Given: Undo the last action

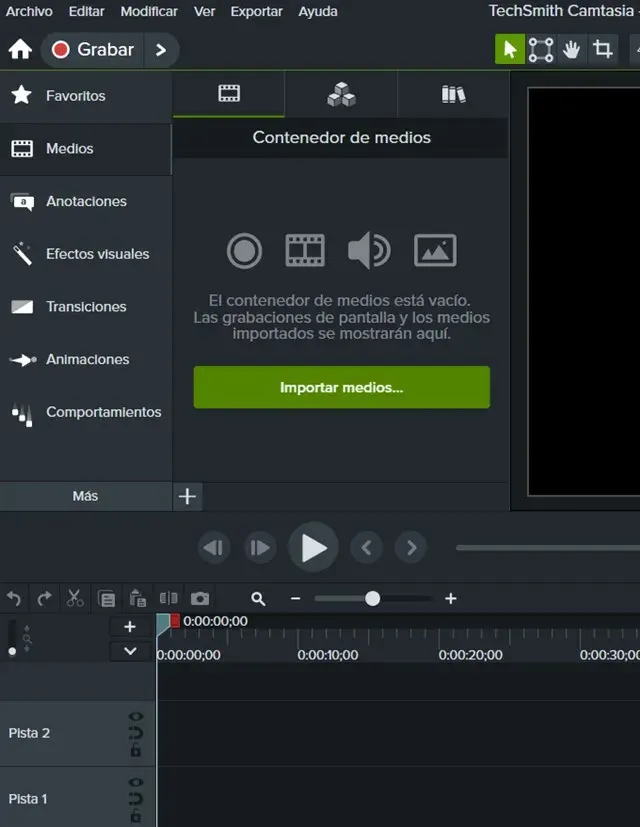Looking at the screenshot, I should (14, 599).
